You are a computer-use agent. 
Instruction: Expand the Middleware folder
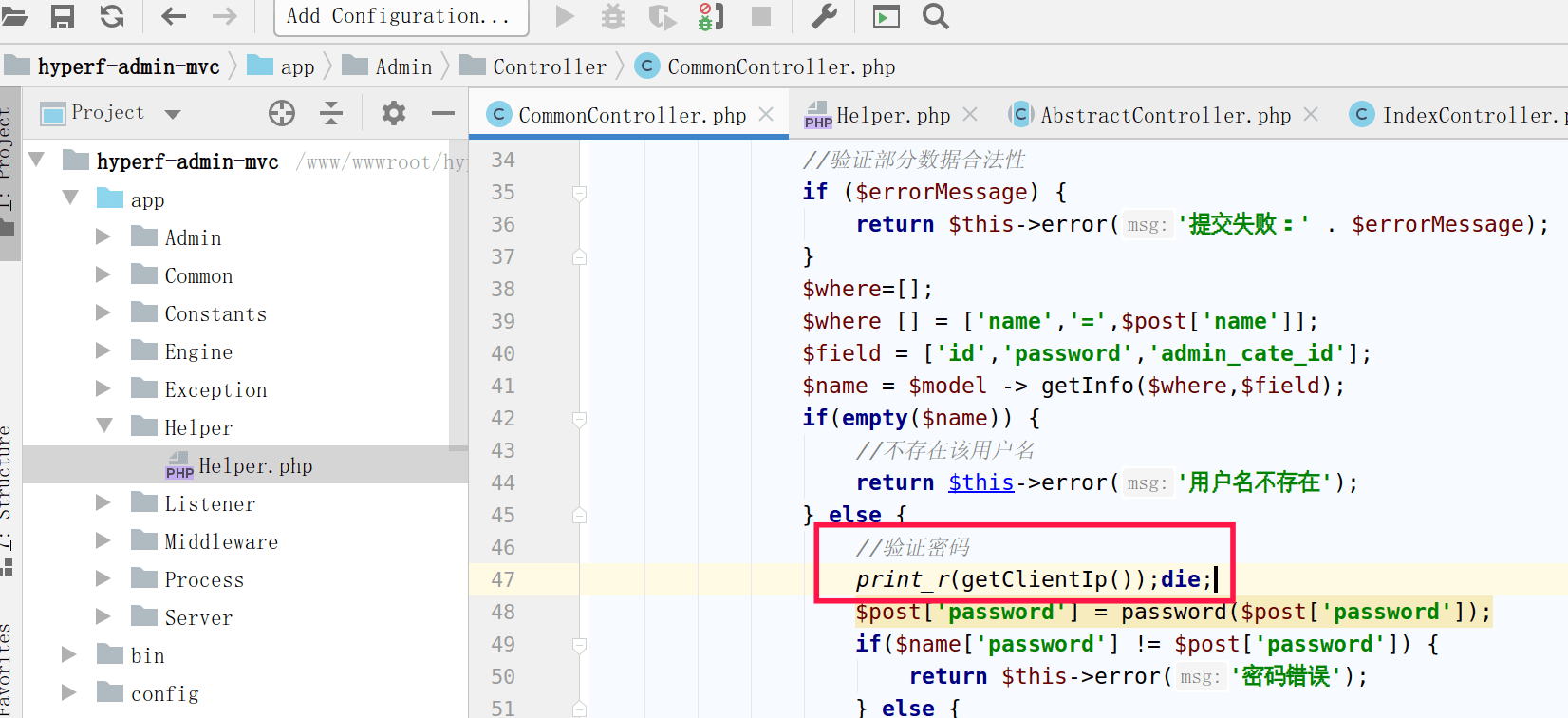103,540
